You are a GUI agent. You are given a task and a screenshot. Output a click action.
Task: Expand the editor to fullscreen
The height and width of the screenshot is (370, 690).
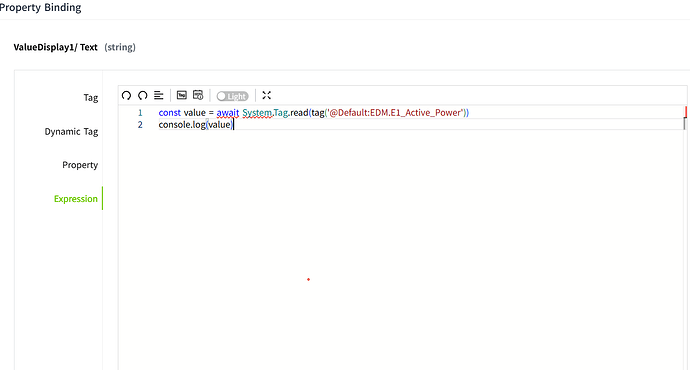[x=267, y=95]
